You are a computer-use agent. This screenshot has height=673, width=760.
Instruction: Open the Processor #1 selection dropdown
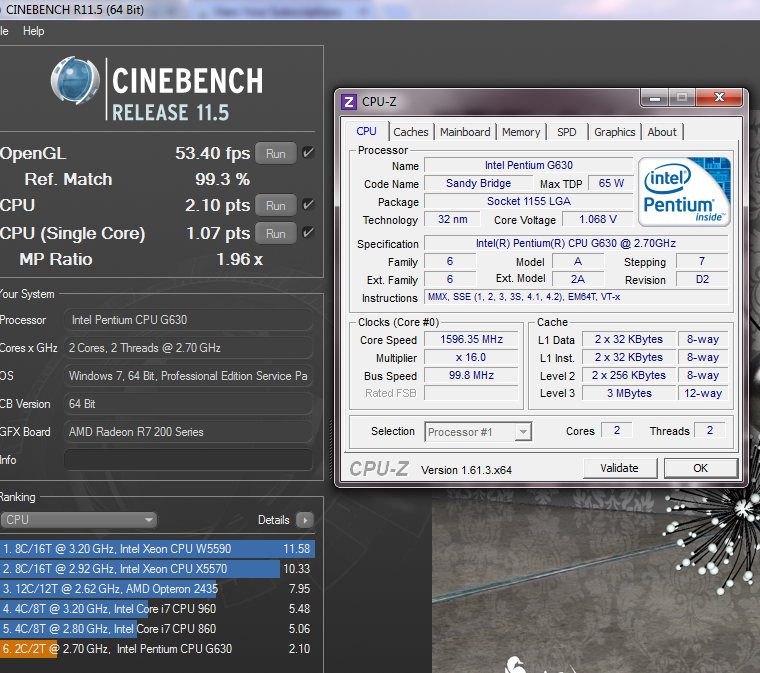(478, 432)
